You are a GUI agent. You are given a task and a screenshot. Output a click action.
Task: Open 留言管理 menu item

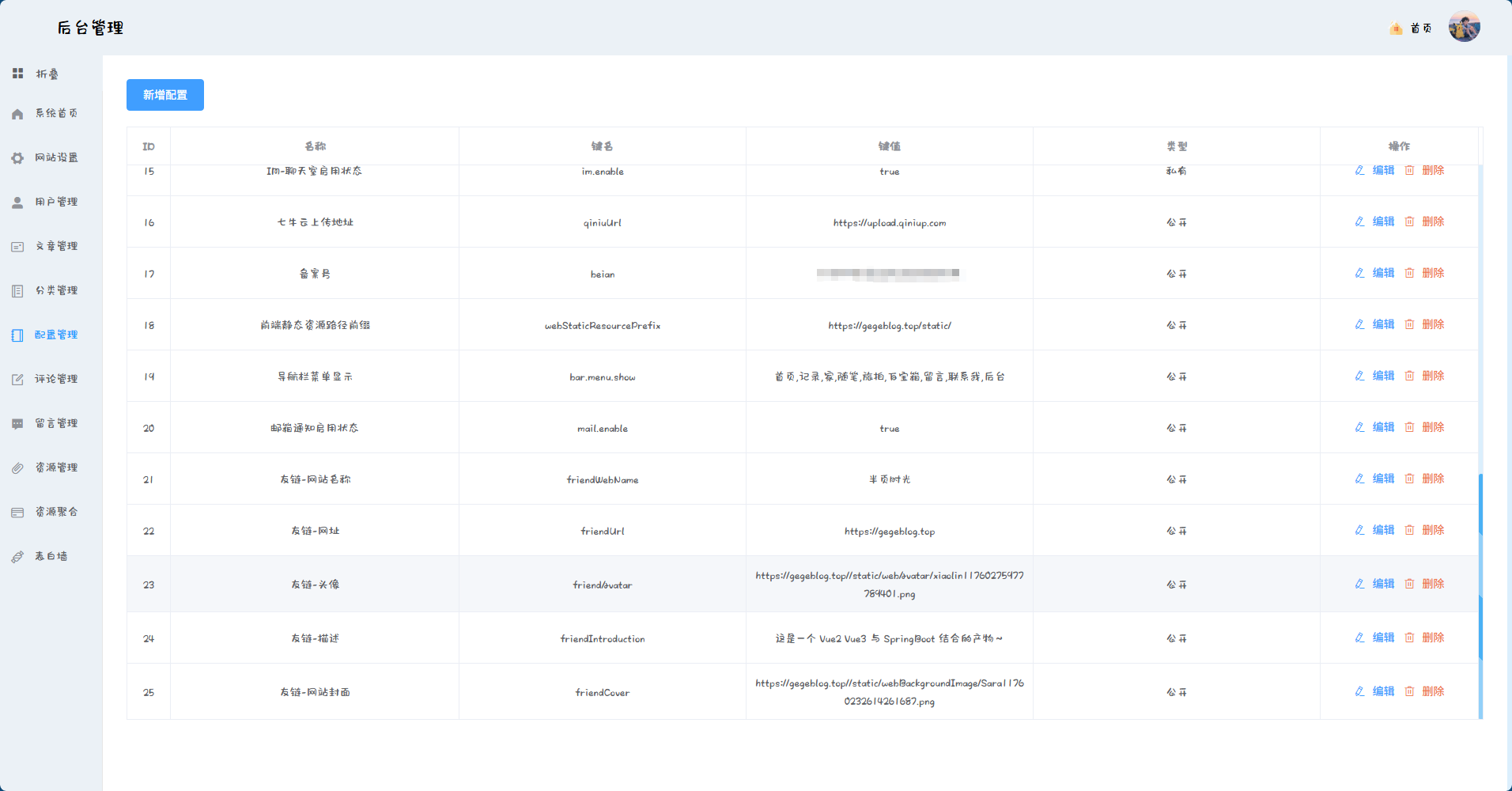coord(51,424)
